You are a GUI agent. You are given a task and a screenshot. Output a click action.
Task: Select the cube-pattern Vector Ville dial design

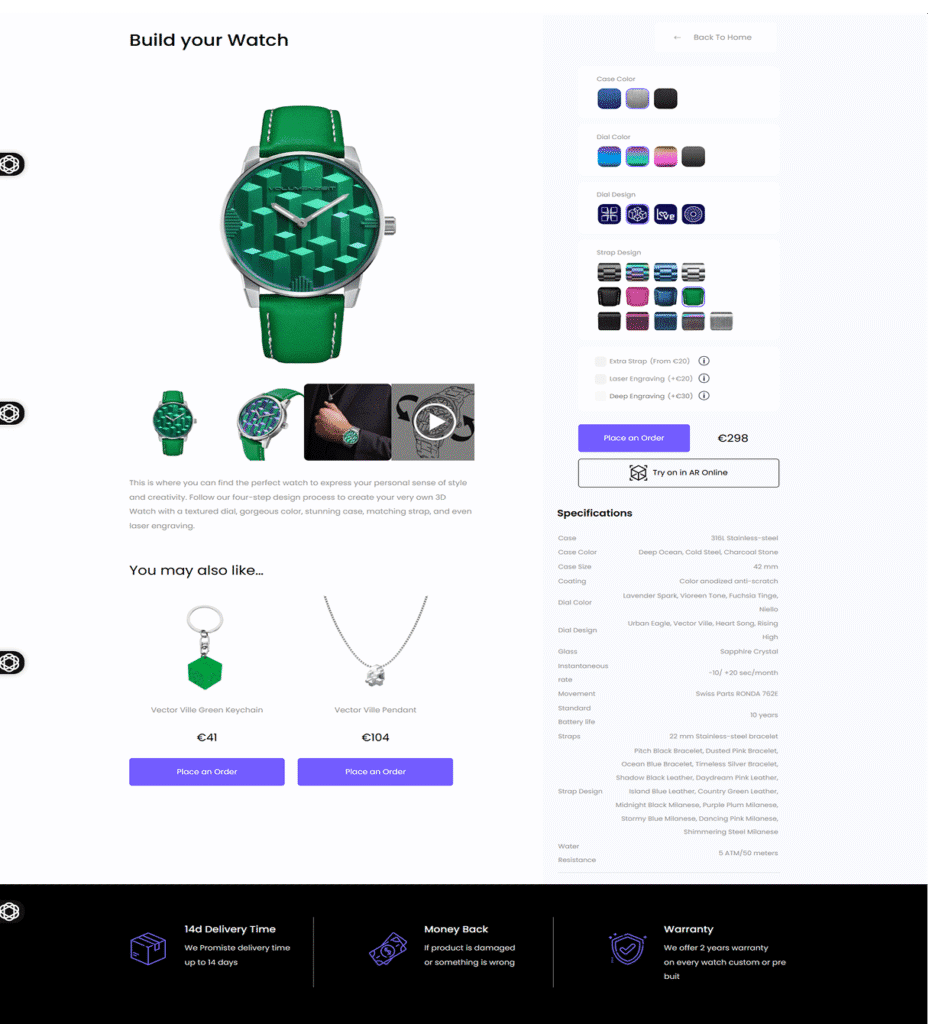637,214
